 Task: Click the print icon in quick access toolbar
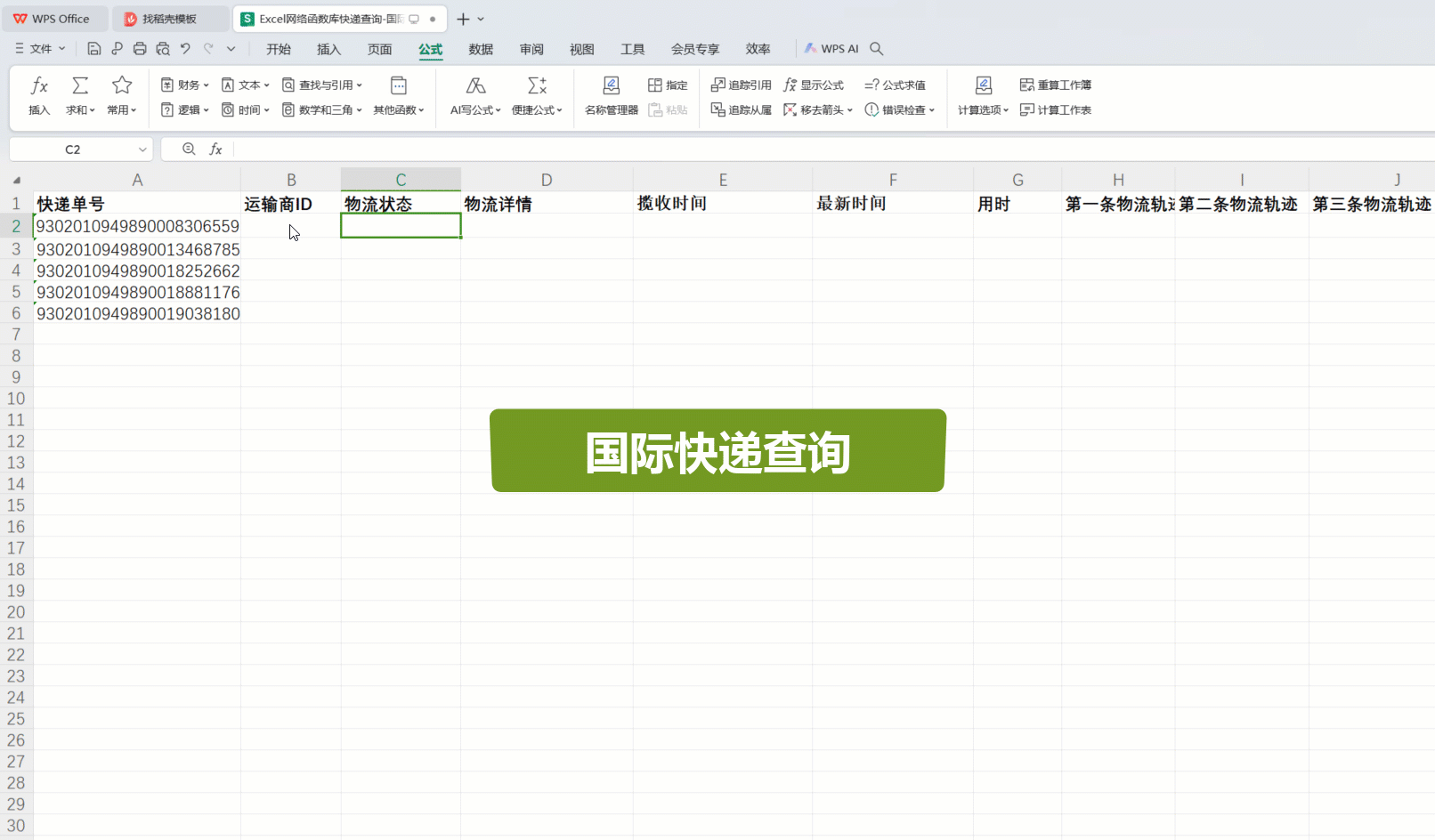[x=140, y=49]
